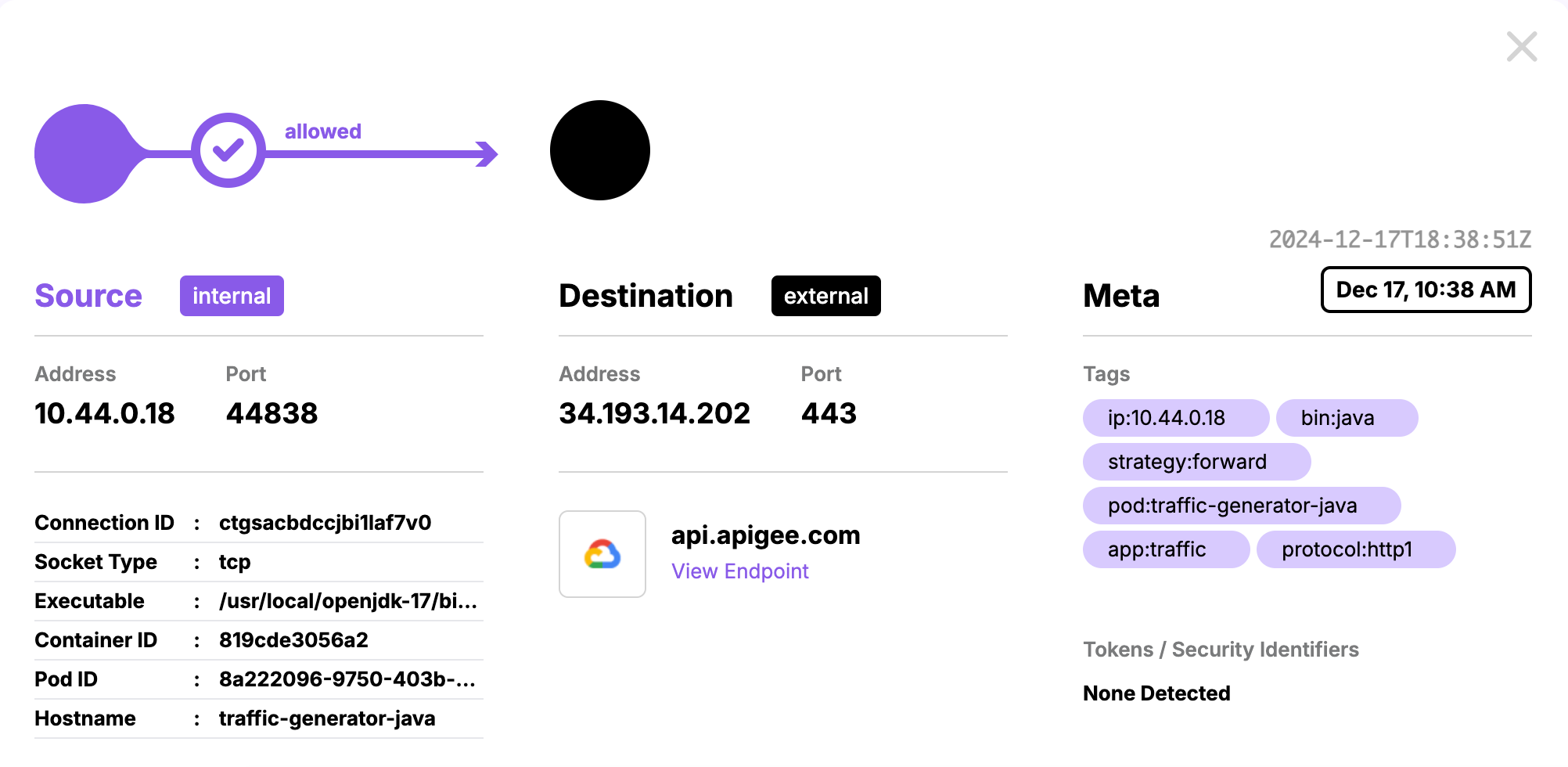The height and width of the screenshot is (767, 1568).
Task: Close the connection details panel
Action: click(x=1521, y=47)
